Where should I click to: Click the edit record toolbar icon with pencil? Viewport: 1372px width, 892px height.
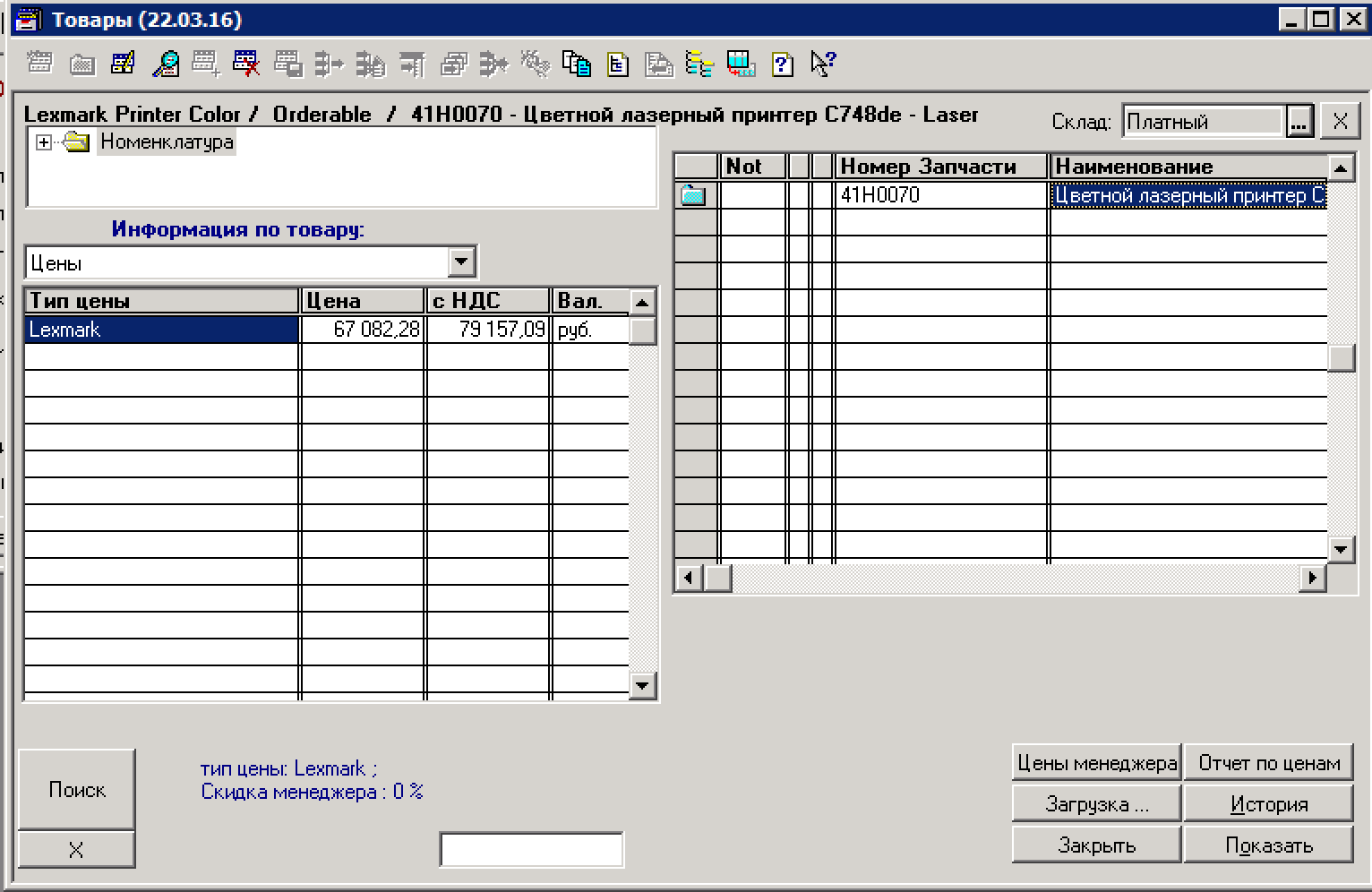123,64
